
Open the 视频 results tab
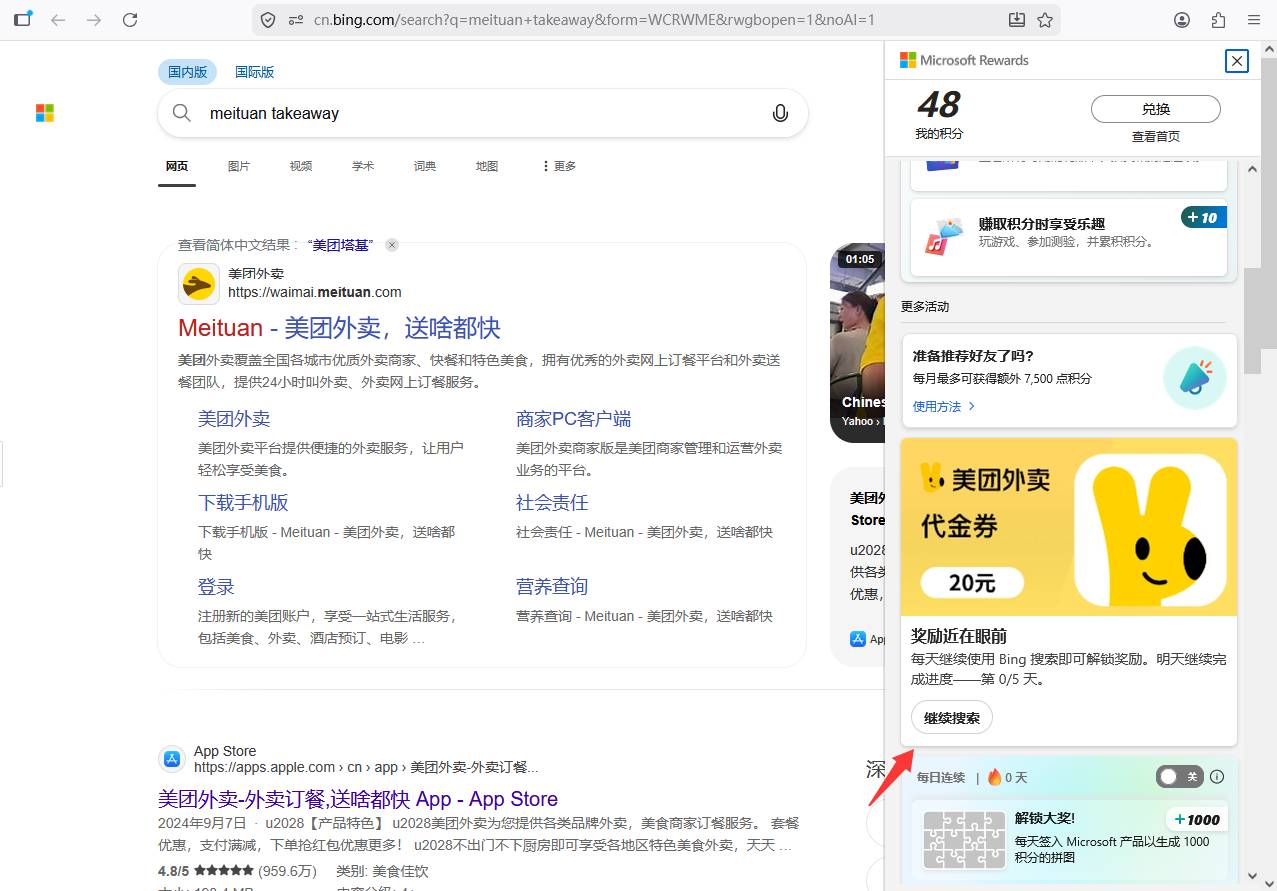pyautogui.click(x=301, y=166)
